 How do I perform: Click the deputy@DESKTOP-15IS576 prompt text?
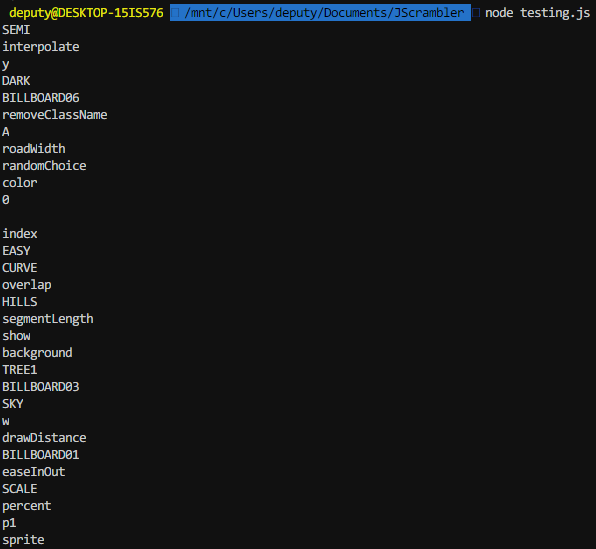86,13
